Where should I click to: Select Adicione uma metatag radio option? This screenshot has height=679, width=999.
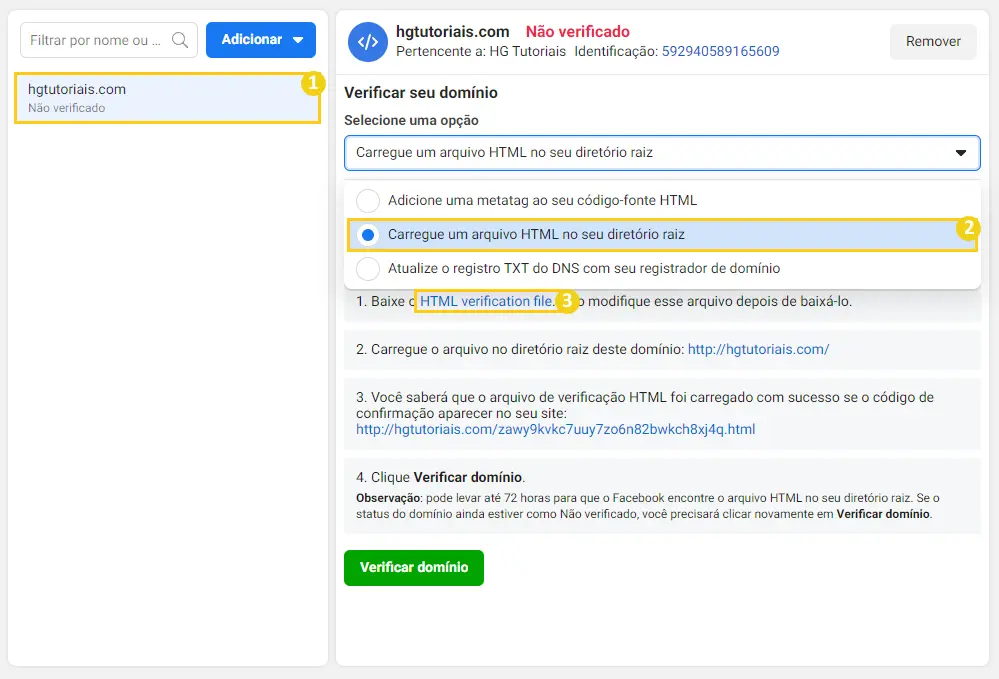[x=662, y=200]
